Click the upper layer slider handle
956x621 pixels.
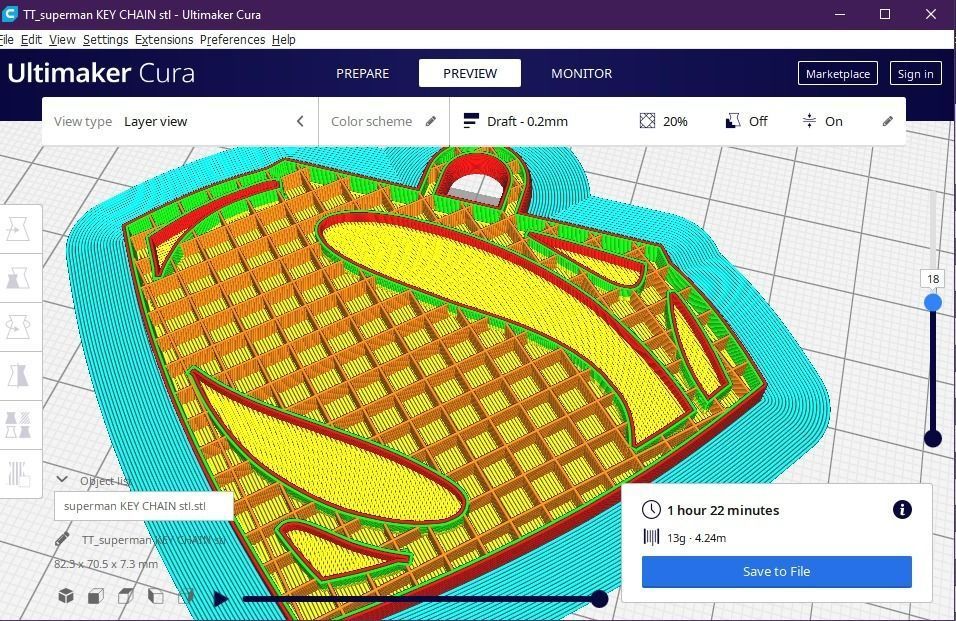point(932,302)
